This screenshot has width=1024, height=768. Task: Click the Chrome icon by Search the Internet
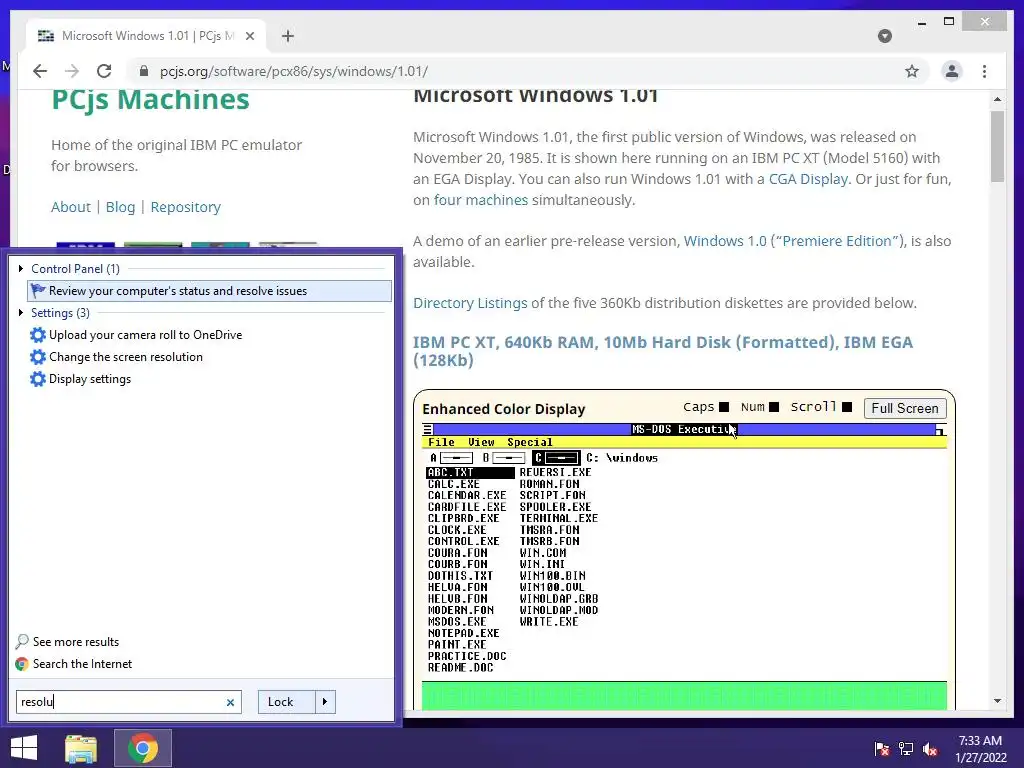(x=22, y=664)
